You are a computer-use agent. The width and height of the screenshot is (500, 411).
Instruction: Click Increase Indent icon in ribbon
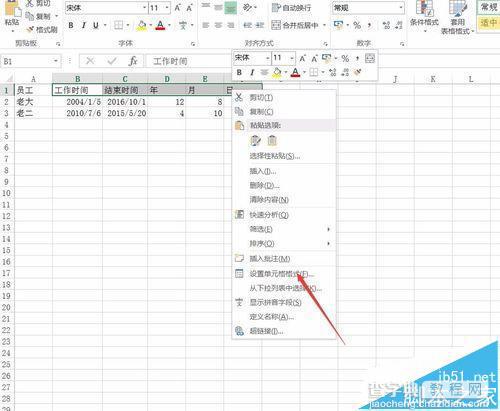[260, 25]
